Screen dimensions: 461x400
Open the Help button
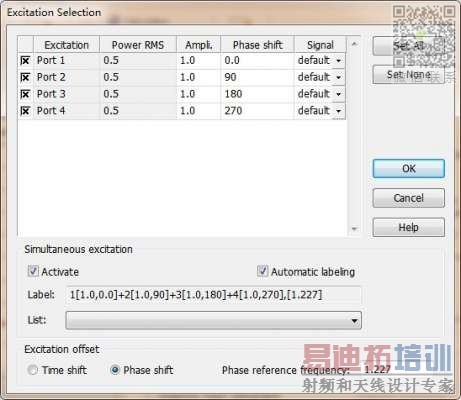409,227
